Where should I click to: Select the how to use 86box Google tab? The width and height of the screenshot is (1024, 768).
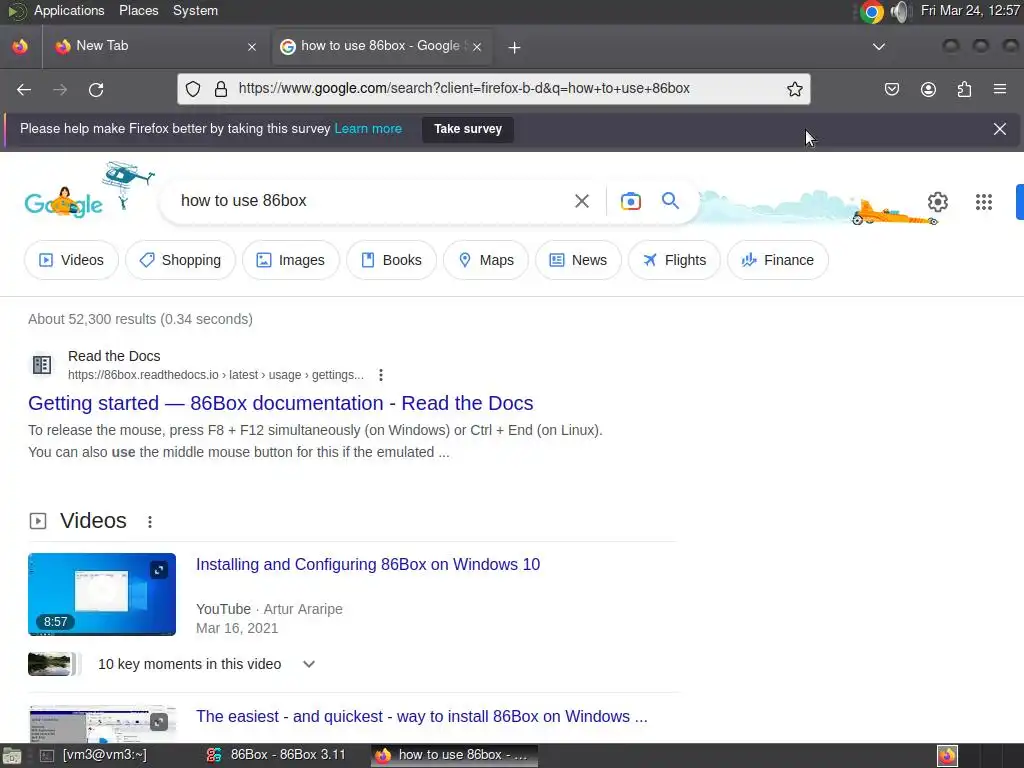(x=382, y=46)
